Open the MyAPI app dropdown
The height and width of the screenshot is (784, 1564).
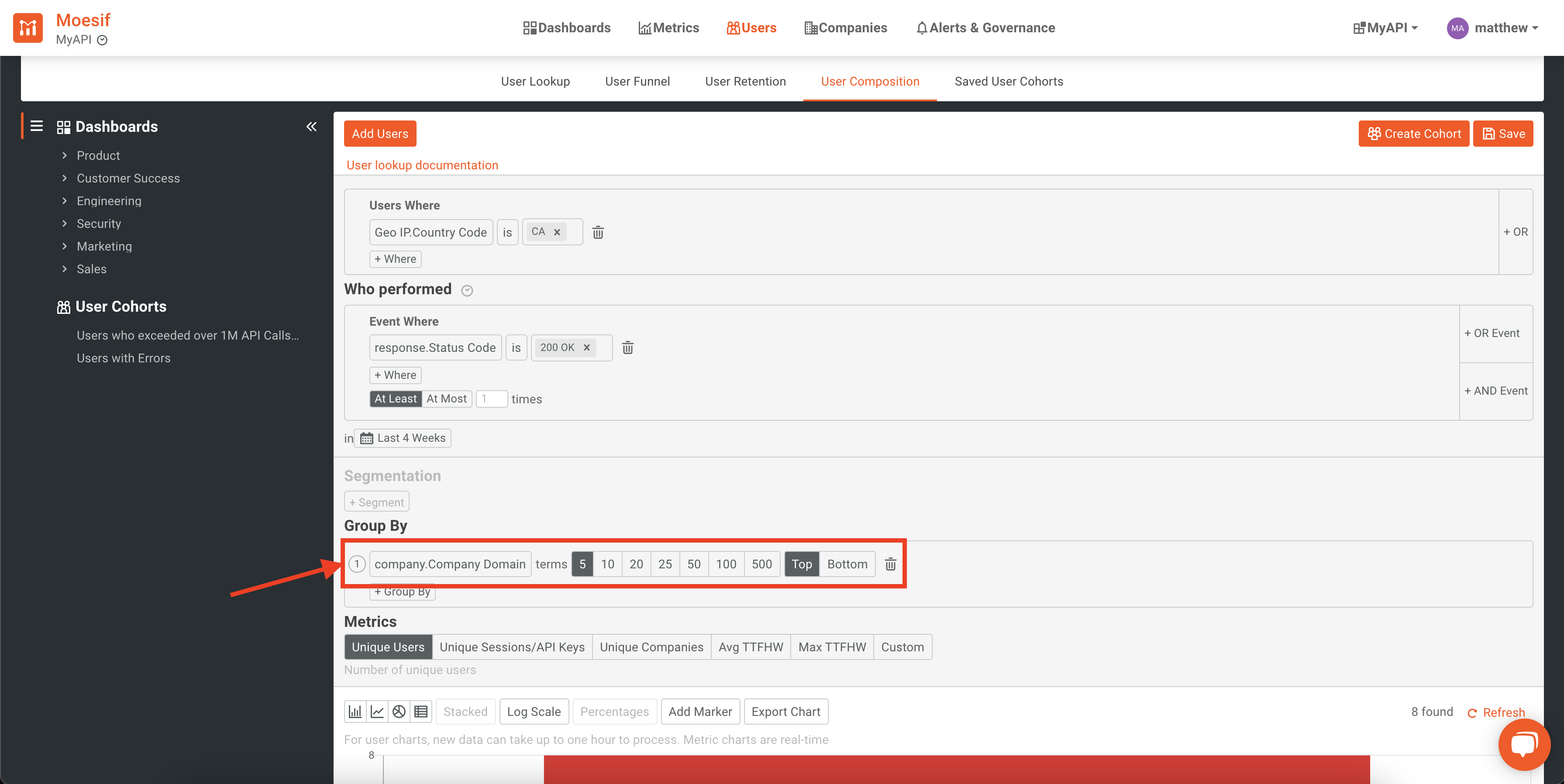tap(1385, 28)
